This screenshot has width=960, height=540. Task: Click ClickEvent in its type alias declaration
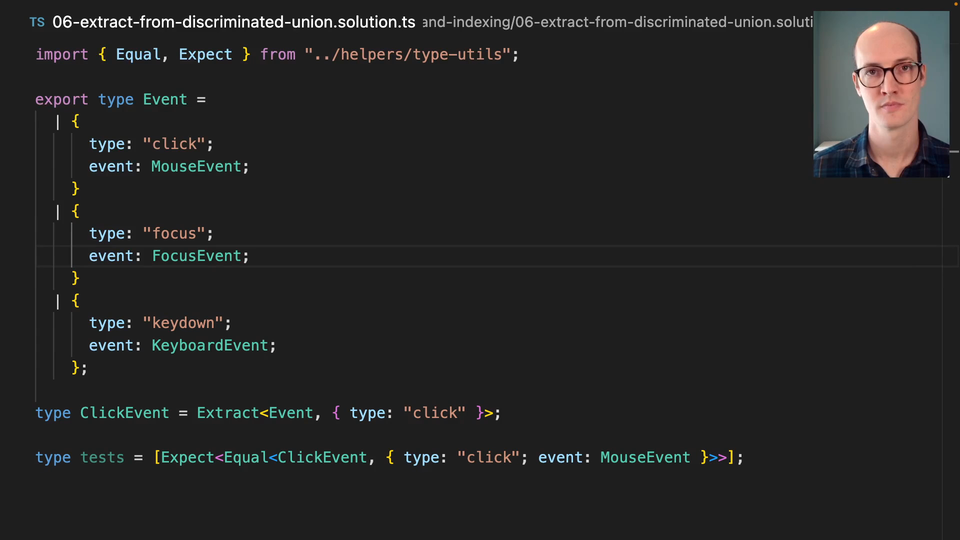(124, 412)
